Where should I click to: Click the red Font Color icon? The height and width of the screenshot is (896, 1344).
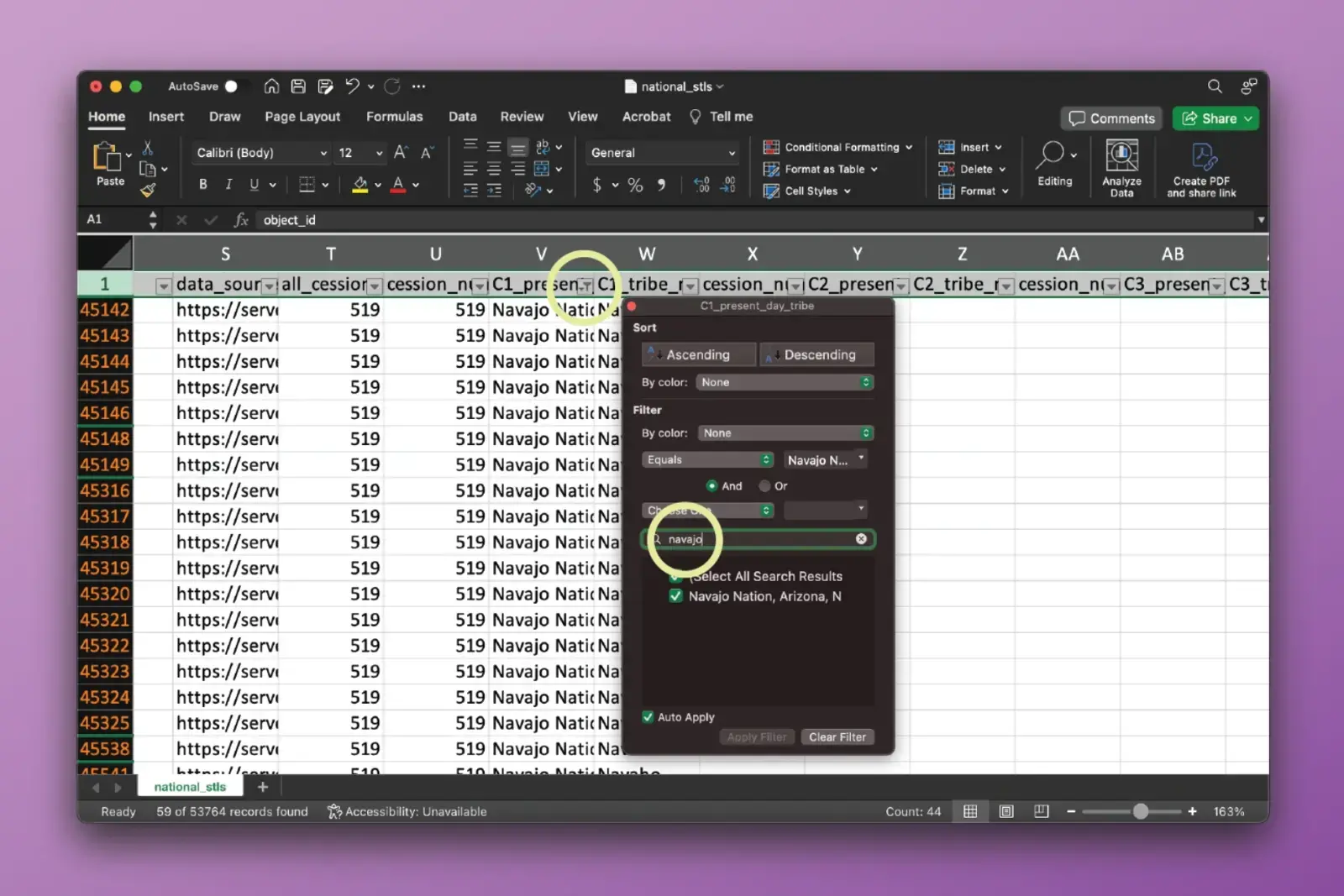click(398, 185)
